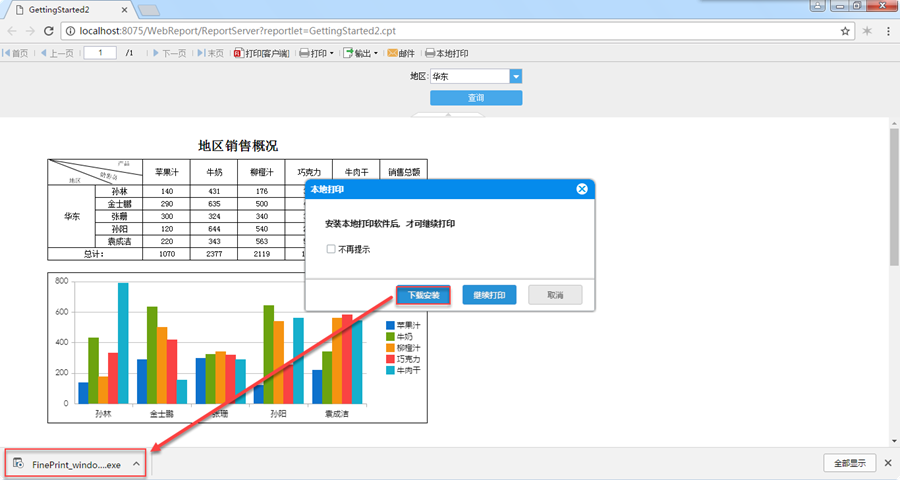Image resolution: width=900 pixels, height=480 pixels.
Task: Click the tall cyan 孙林 bar in chart
Action: coord(123,343)
